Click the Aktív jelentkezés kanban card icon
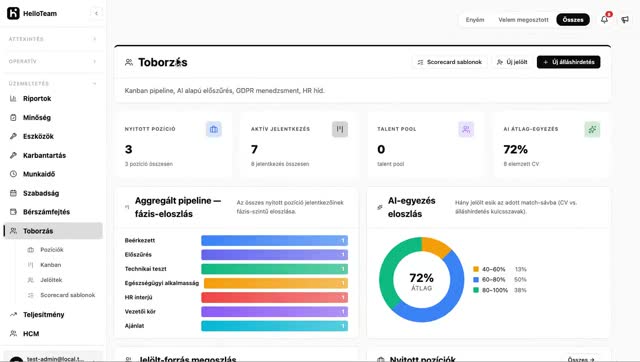 [x=340, y=129]
